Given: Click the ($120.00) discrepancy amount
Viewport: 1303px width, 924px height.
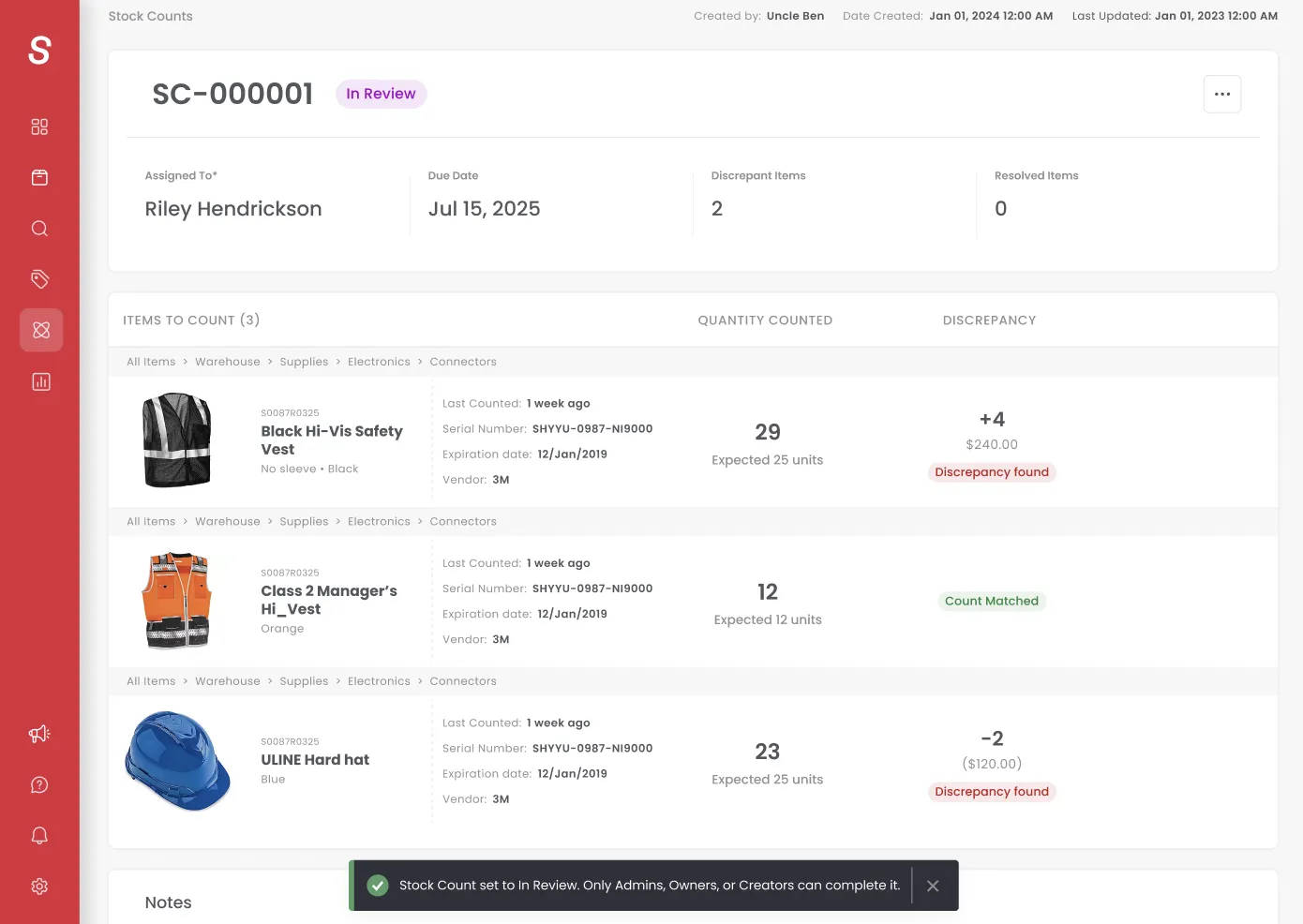Looking at the screenshot, I should (x=992, y=764).
